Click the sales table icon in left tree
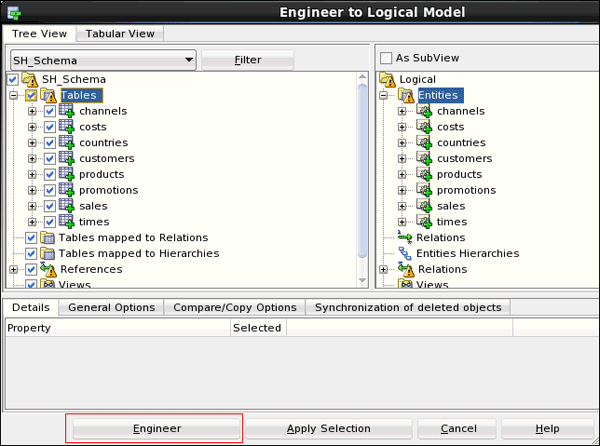 coord(67,206)
